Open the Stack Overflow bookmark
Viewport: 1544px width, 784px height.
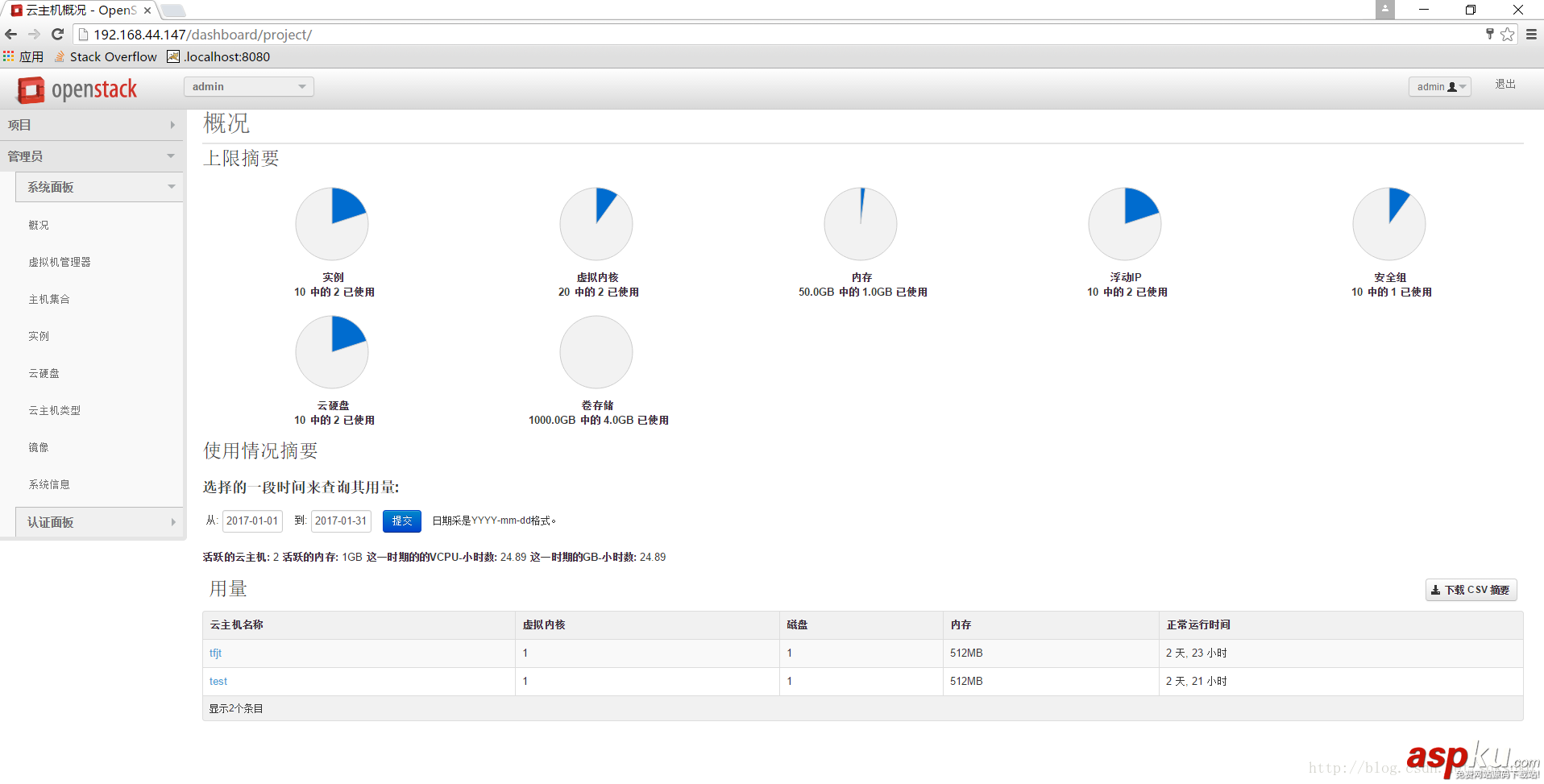(106, 56)
